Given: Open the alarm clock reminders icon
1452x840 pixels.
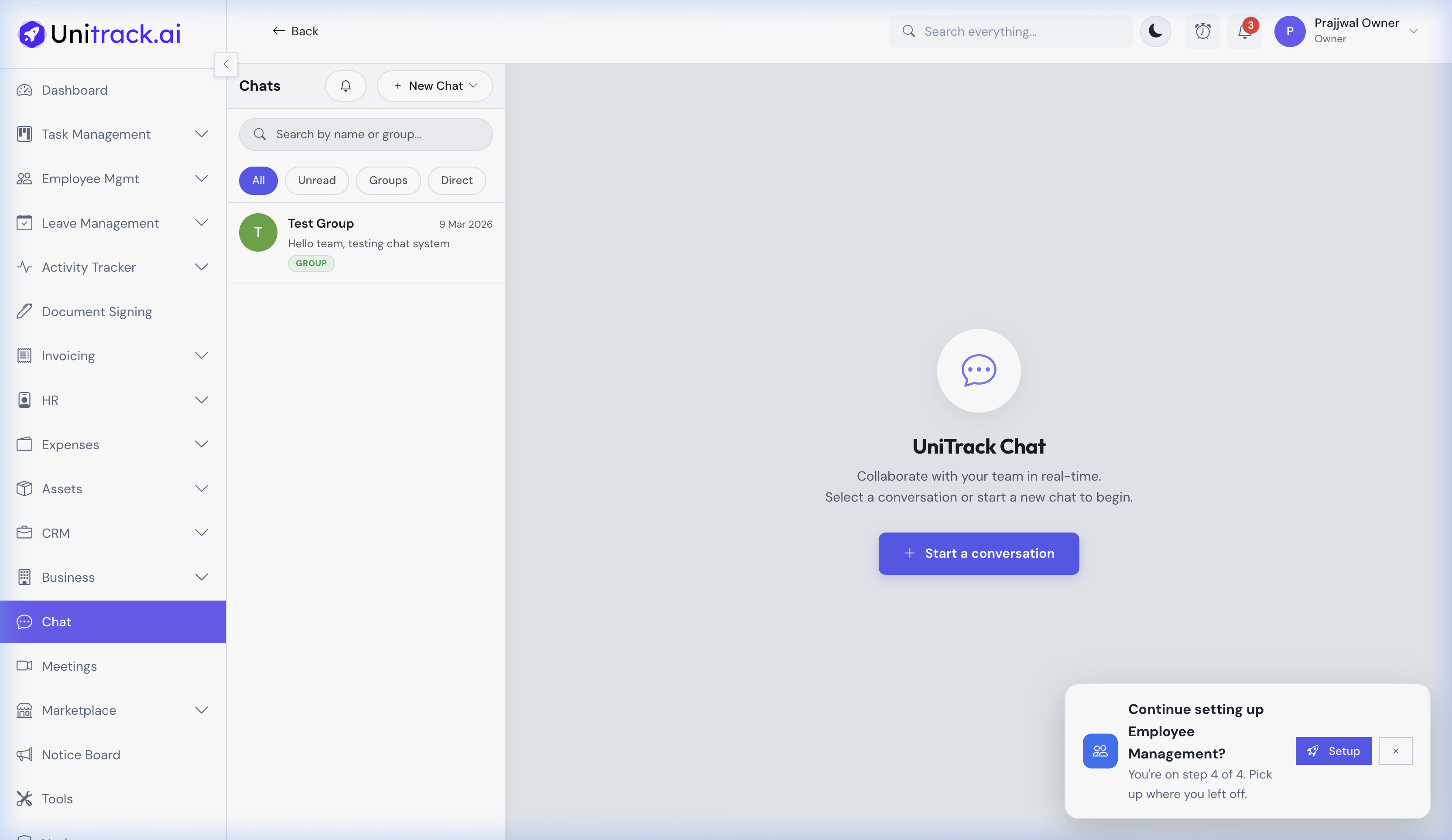Looking at the screenshot, I should 1203,31.
